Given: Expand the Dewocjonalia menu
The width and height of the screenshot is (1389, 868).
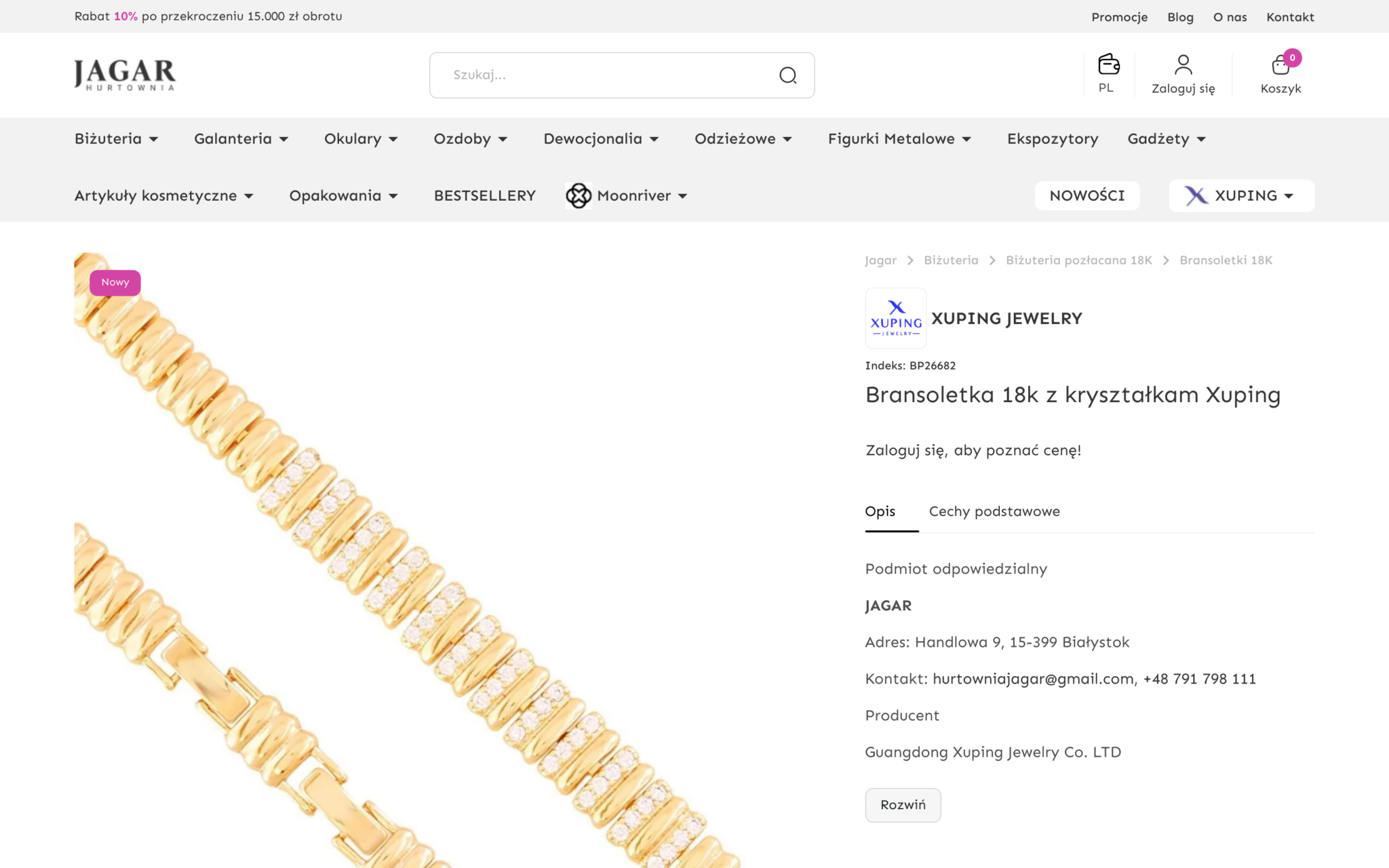Looking at the screenshot, I should click(601, 139).
